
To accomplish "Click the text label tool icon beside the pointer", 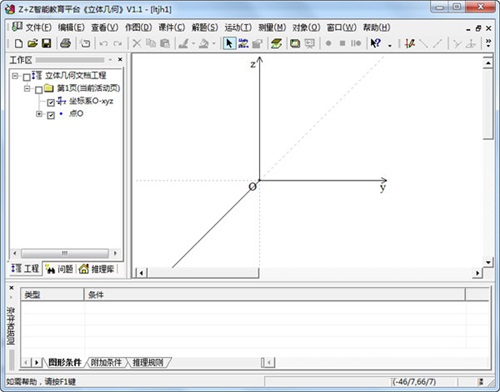I will point(243,43).
